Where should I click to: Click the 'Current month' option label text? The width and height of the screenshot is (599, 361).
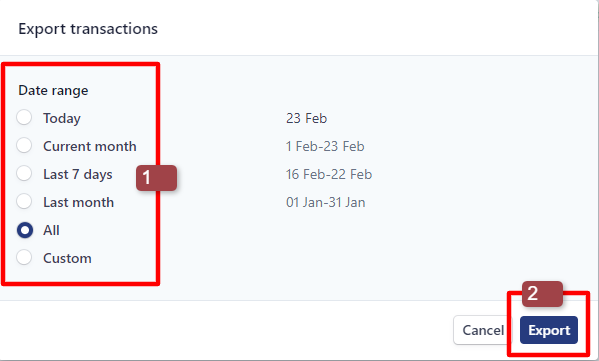[90, 146]
